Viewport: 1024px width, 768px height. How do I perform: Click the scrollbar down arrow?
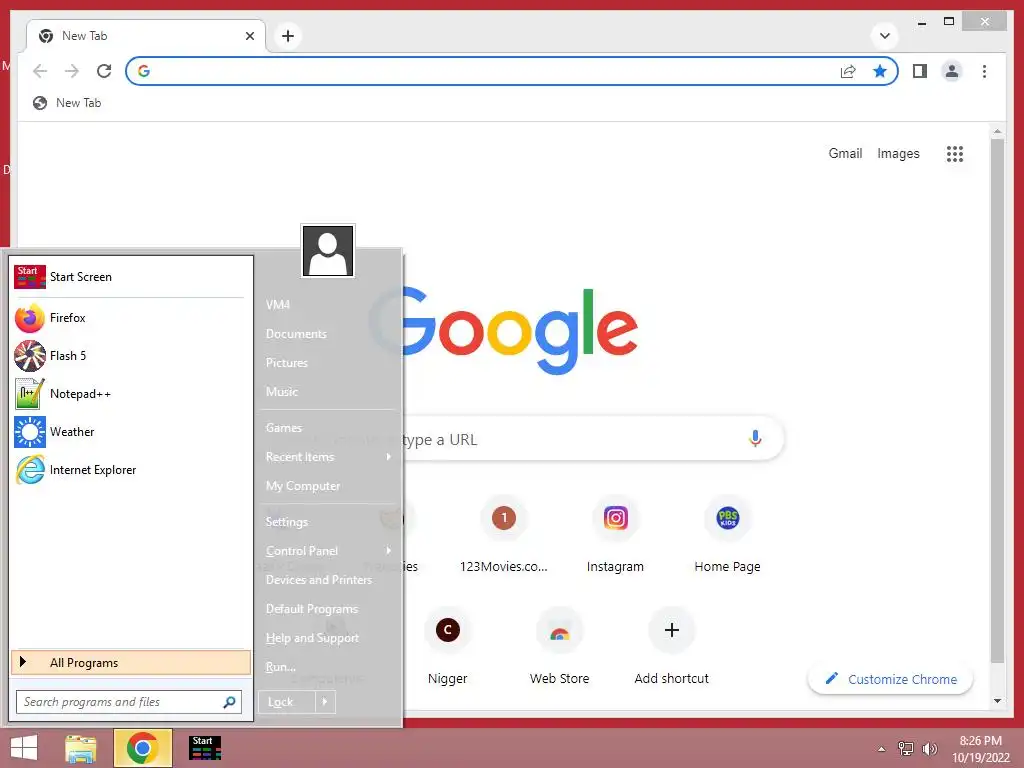[x=997, y=701]
